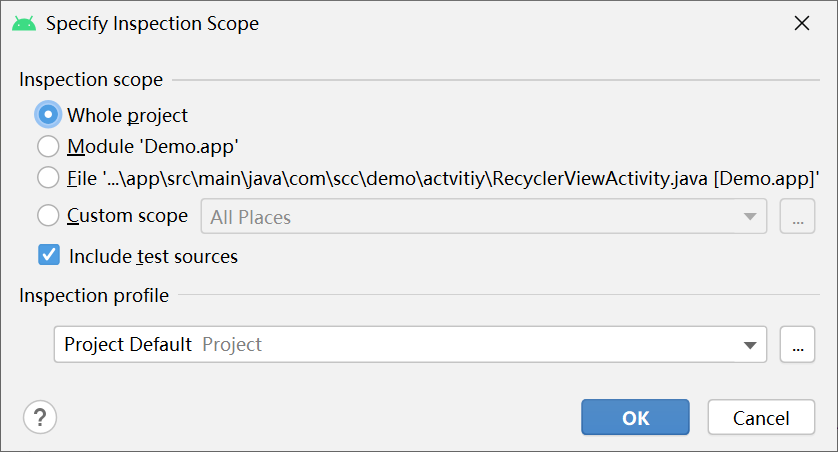
Task: Click the Inspection scope section header
Action: click(91, 80)
